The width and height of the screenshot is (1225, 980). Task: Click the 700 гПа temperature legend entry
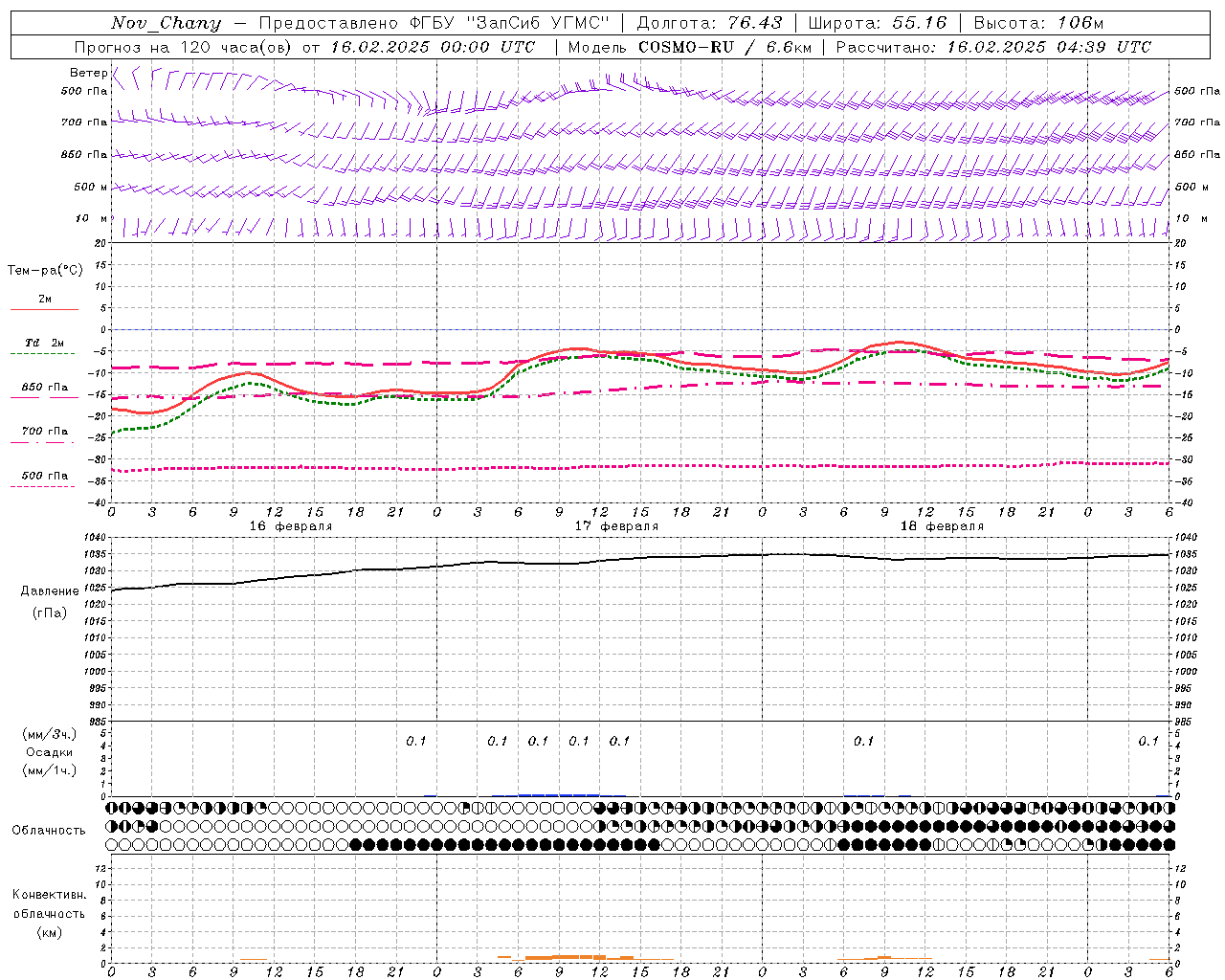(44, 432)
